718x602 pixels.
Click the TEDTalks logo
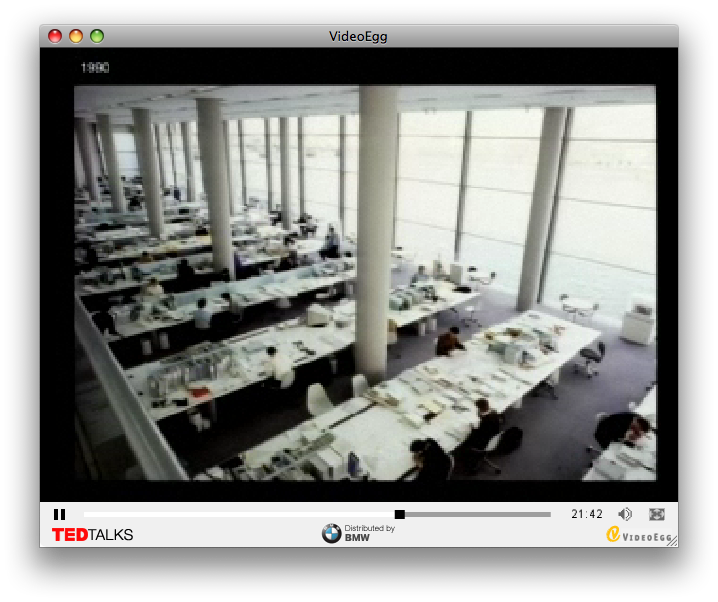tap(92, 535)
